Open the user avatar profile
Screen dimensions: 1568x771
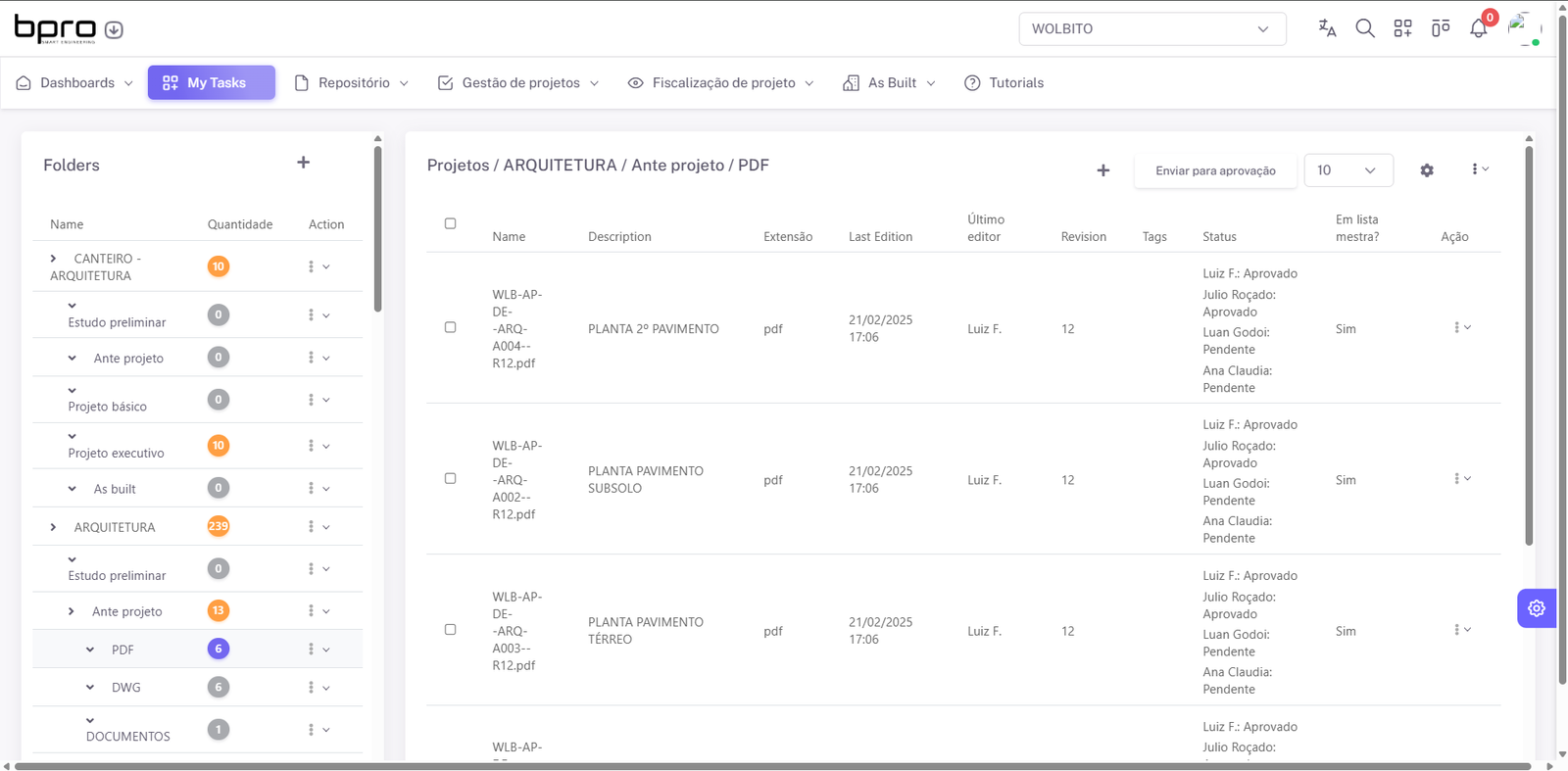coord(1524,28)
